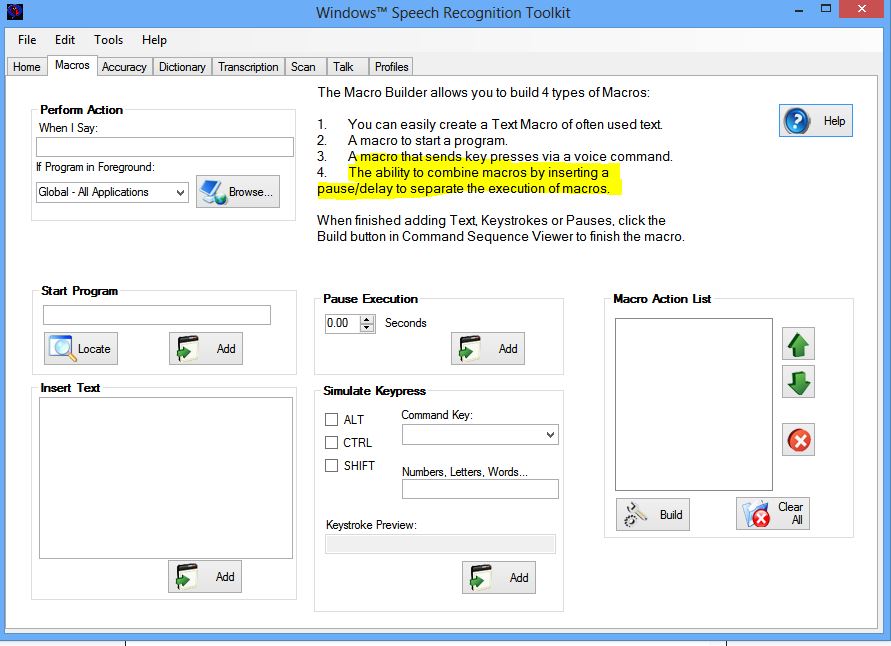This screenshot has width=891, height=646.
Task: Switch to the Dictionary tab
Action: [x=182, y=66]
